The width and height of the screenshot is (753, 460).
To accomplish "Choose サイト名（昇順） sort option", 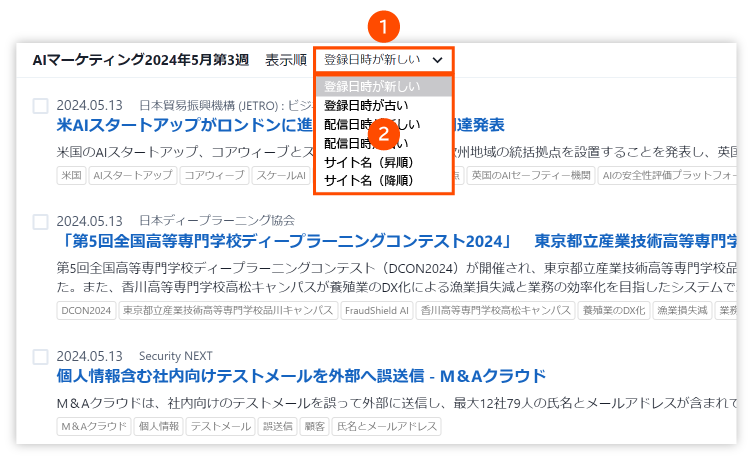I will [384, 162].
